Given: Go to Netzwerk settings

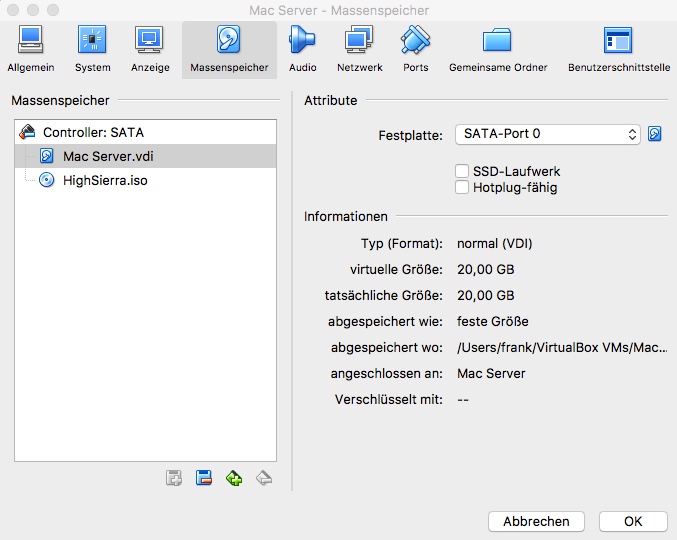Looking at the screenshot, I should pyautogui.click(x=360, y=49).
